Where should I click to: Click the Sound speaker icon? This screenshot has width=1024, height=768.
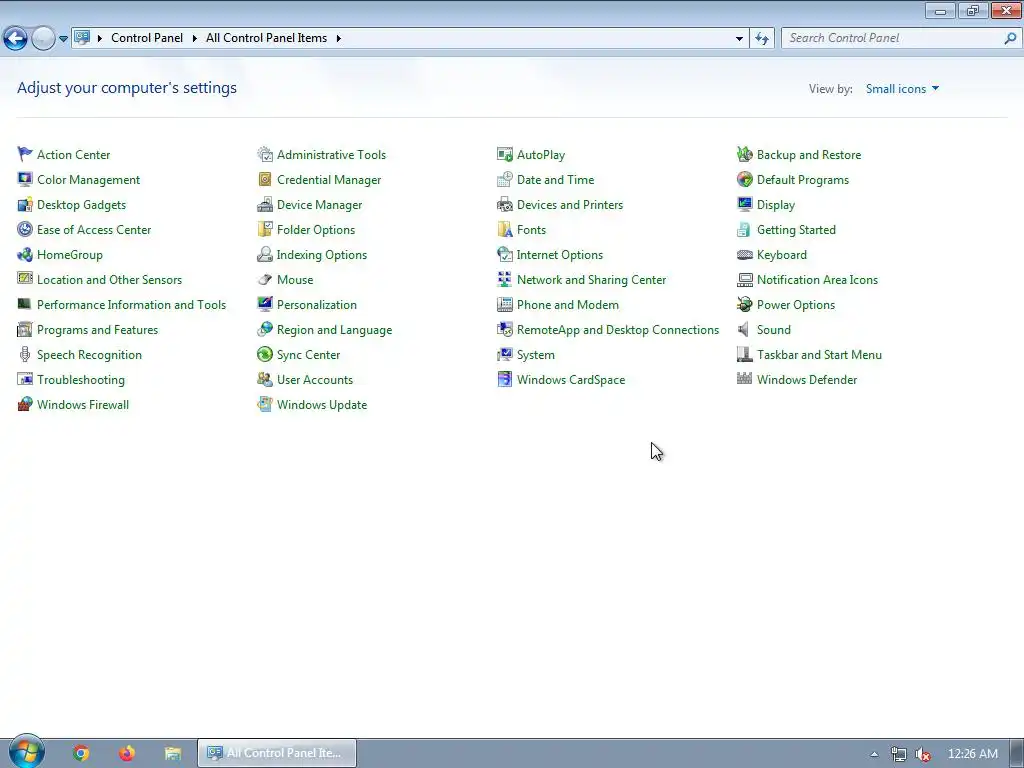pos(744,330)
